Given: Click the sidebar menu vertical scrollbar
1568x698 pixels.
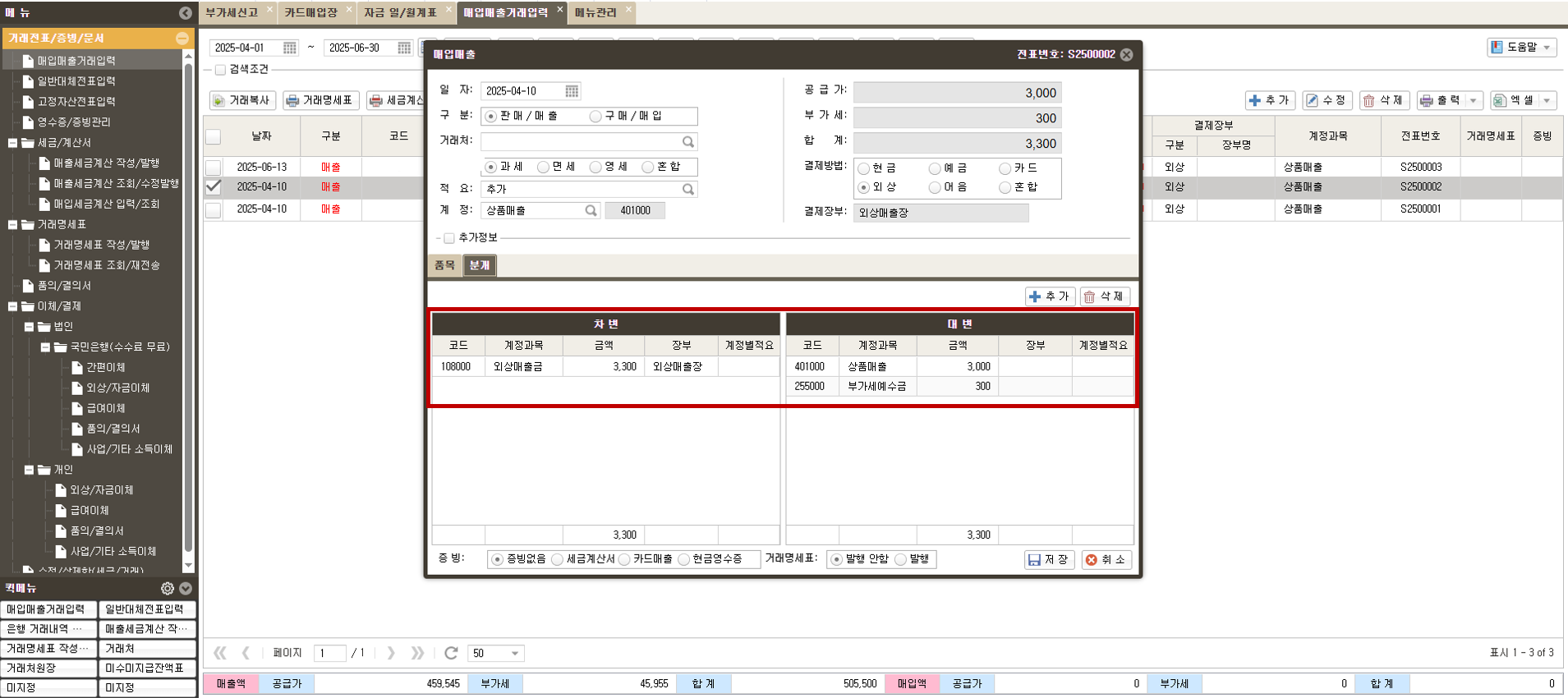Looking at the screenshot, I should [188, 308].
